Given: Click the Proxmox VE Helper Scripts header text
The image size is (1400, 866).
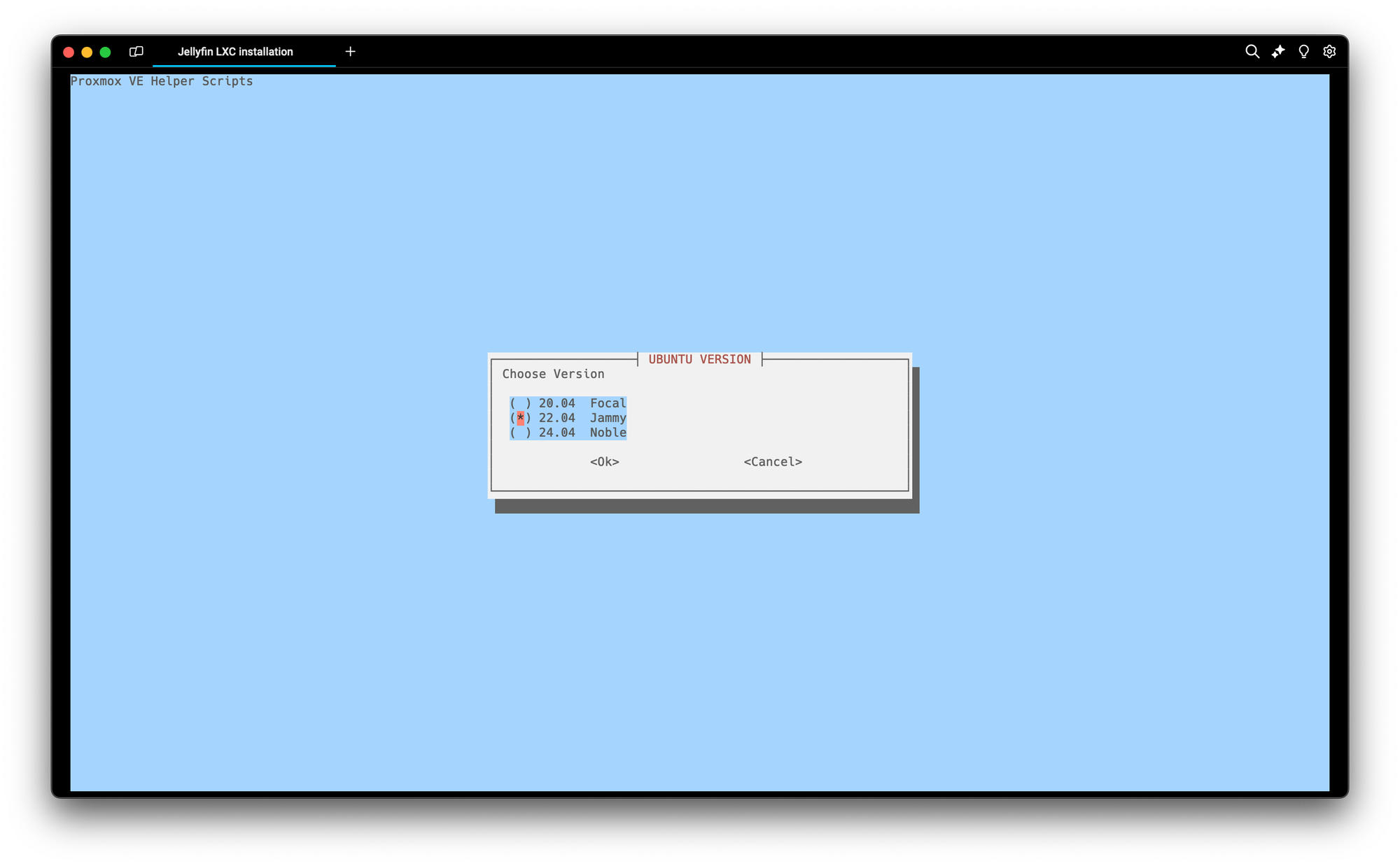Looking at the screenshot, I should tap(162, 81).
